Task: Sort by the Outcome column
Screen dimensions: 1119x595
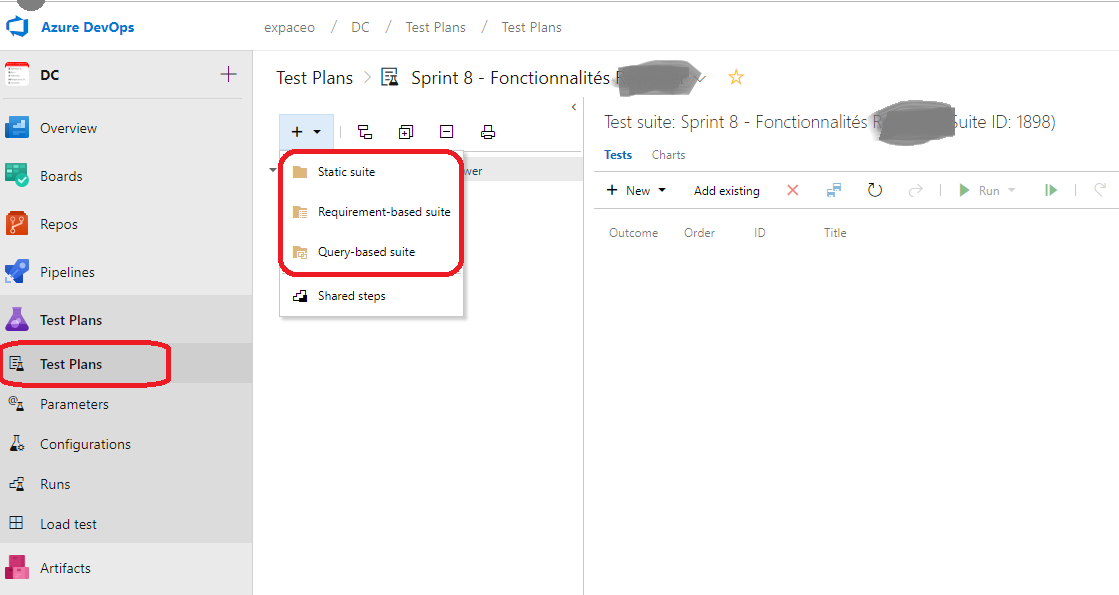Action: (x=633, y=233)
